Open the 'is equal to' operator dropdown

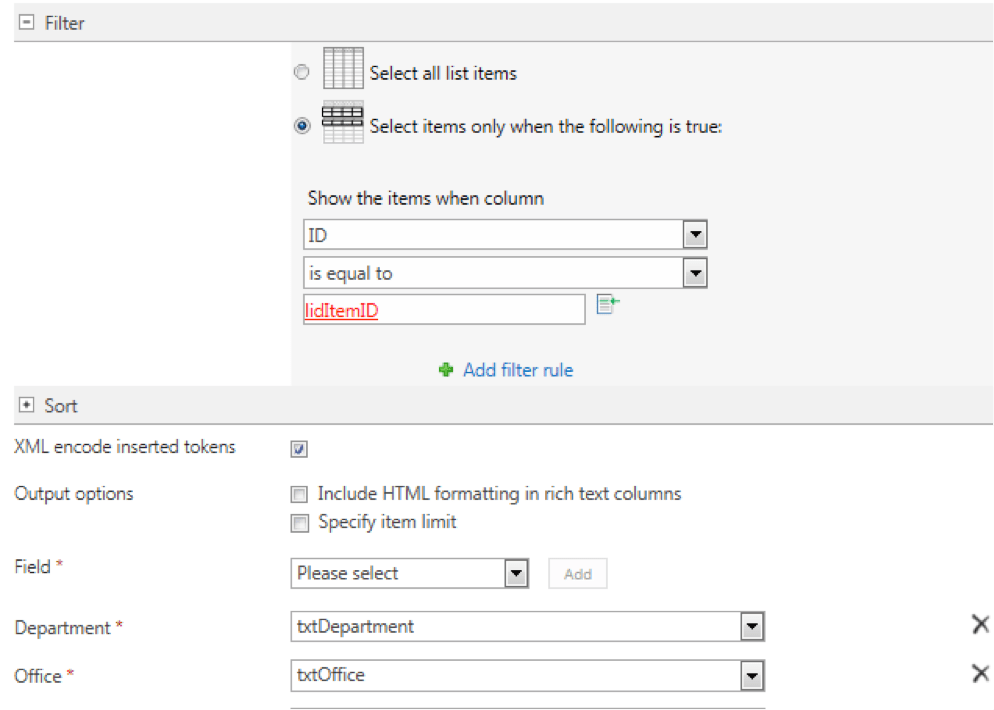click(694, 273)
